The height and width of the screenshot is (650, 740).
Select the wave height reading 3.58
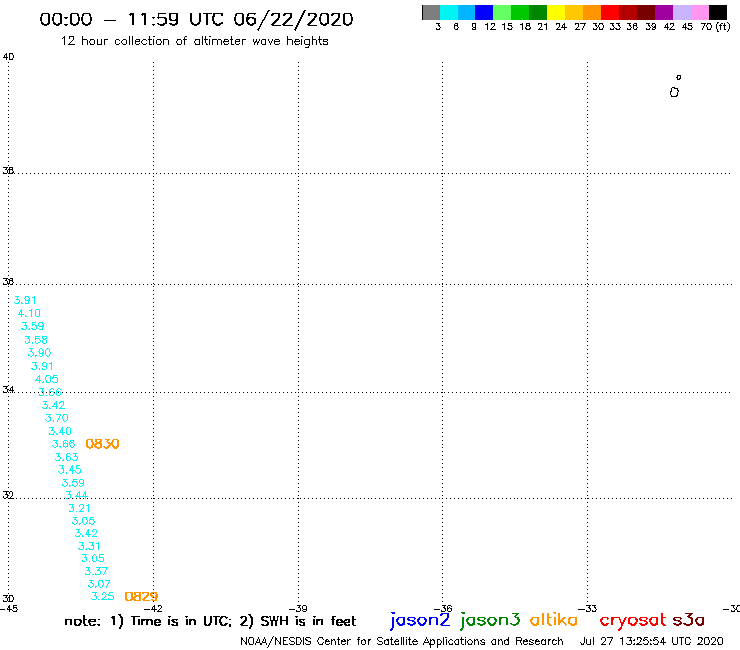[36, 340]
